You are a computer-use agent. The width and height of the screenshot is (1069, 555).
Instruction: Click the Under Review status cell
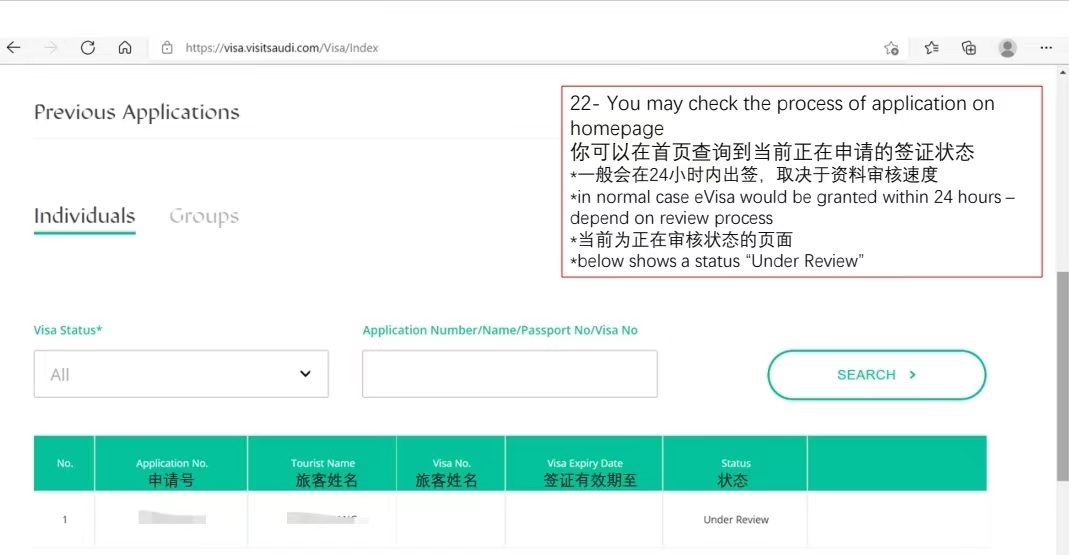tap(736, 520)
